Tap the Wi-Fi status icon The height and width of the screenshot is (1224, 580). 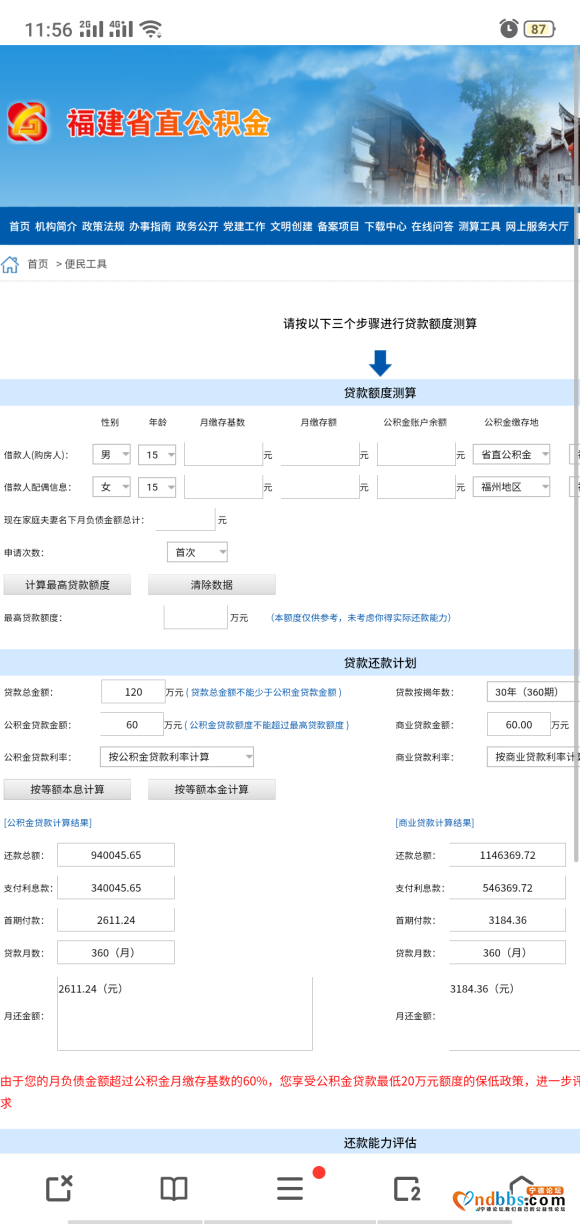151,29
